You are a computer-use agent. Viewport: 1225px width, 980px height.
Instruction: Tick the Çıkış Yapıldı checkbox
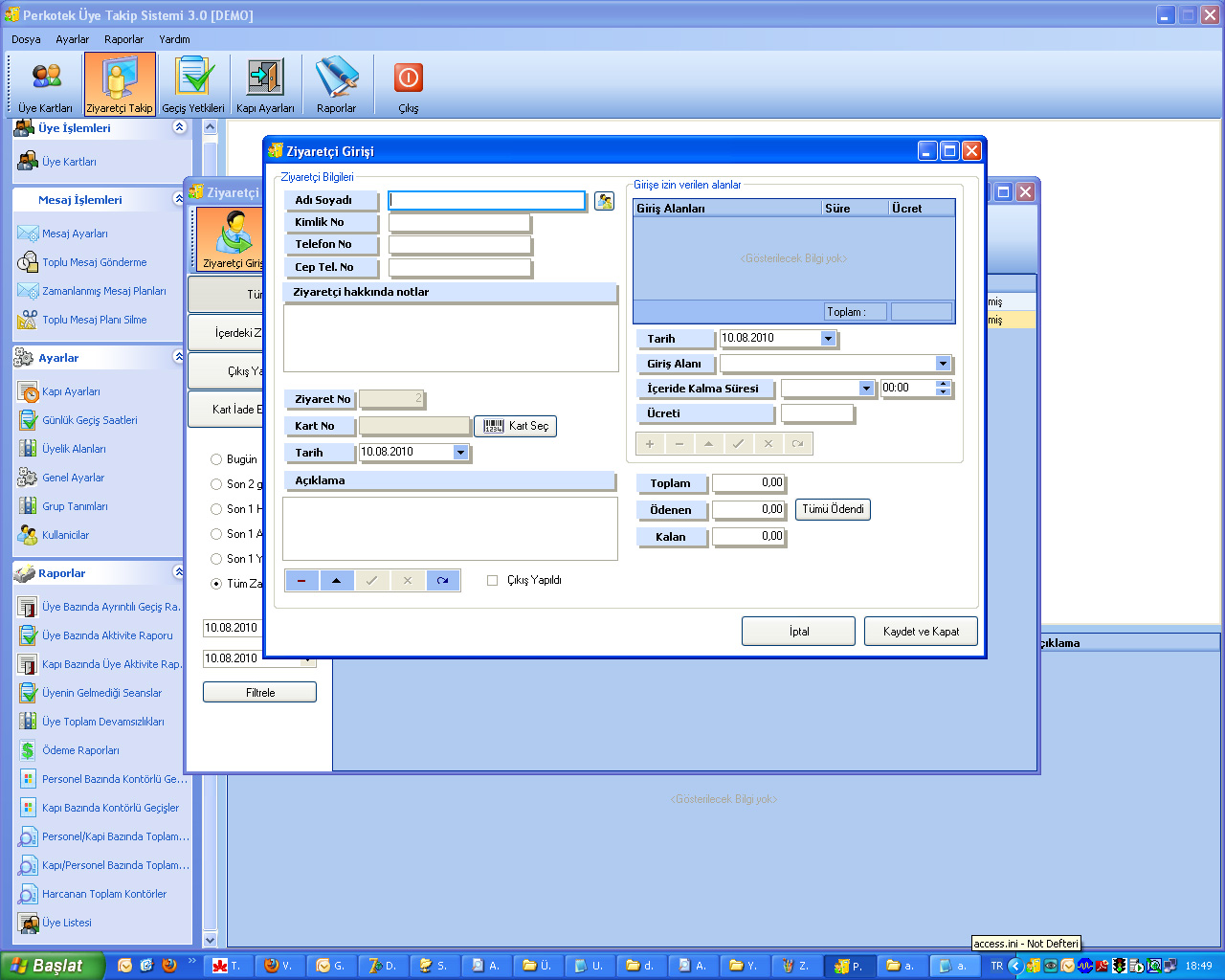[x=493, y=580]
